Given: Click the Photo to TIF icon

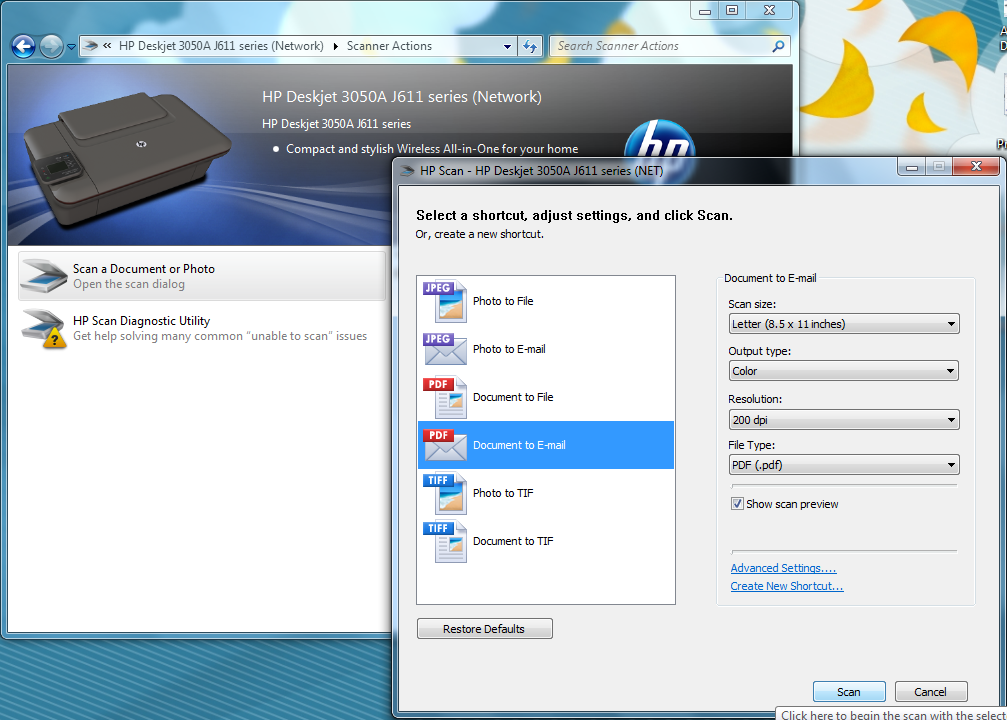Looking at the screenshot, I should click(445, 493).
